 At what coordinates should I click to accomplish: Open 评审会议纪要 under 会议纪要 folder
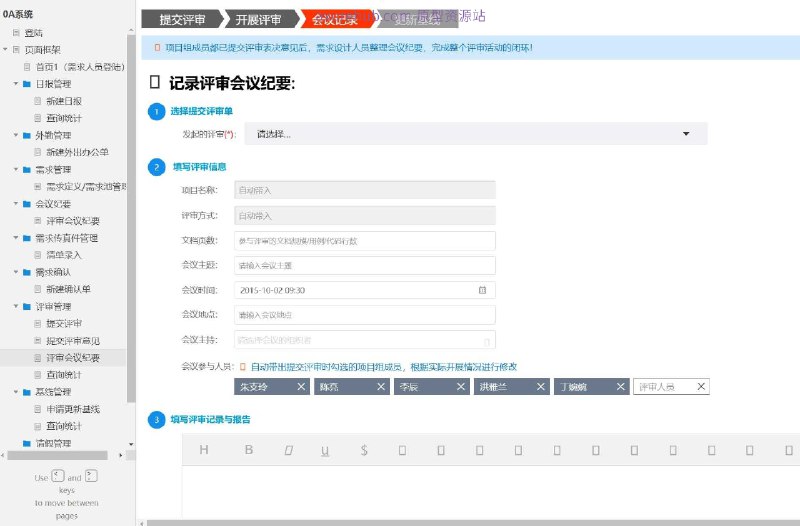coord(73,221)
